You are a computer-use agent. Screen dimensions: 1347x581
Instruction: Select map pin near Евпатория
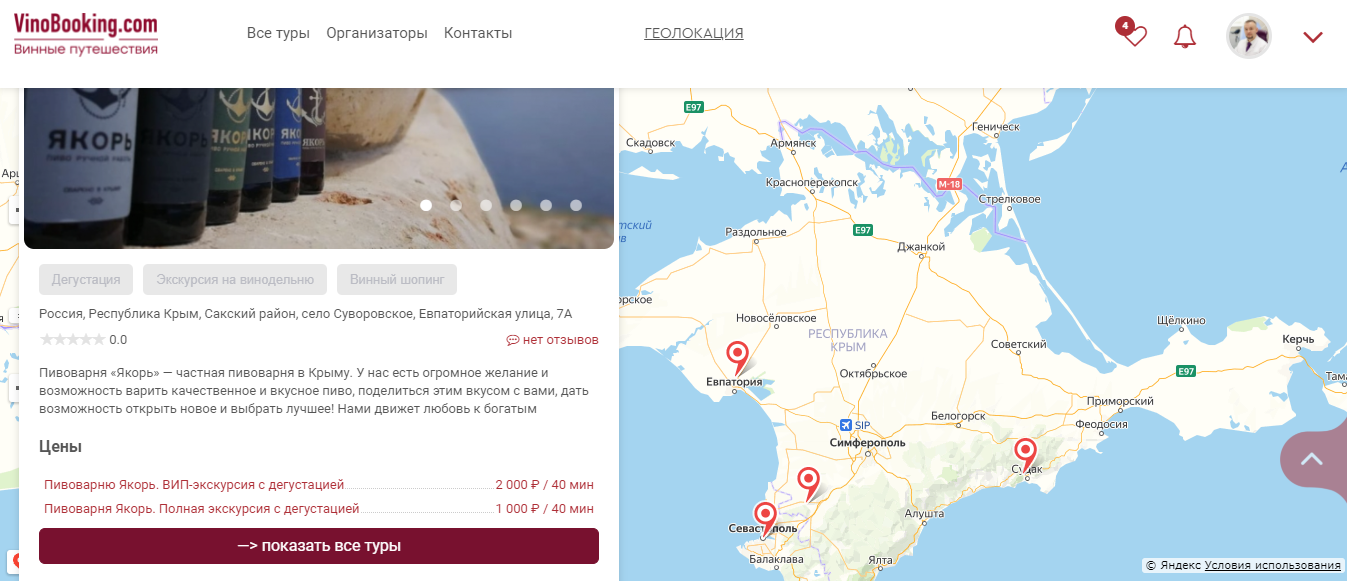tap(737, 356)
